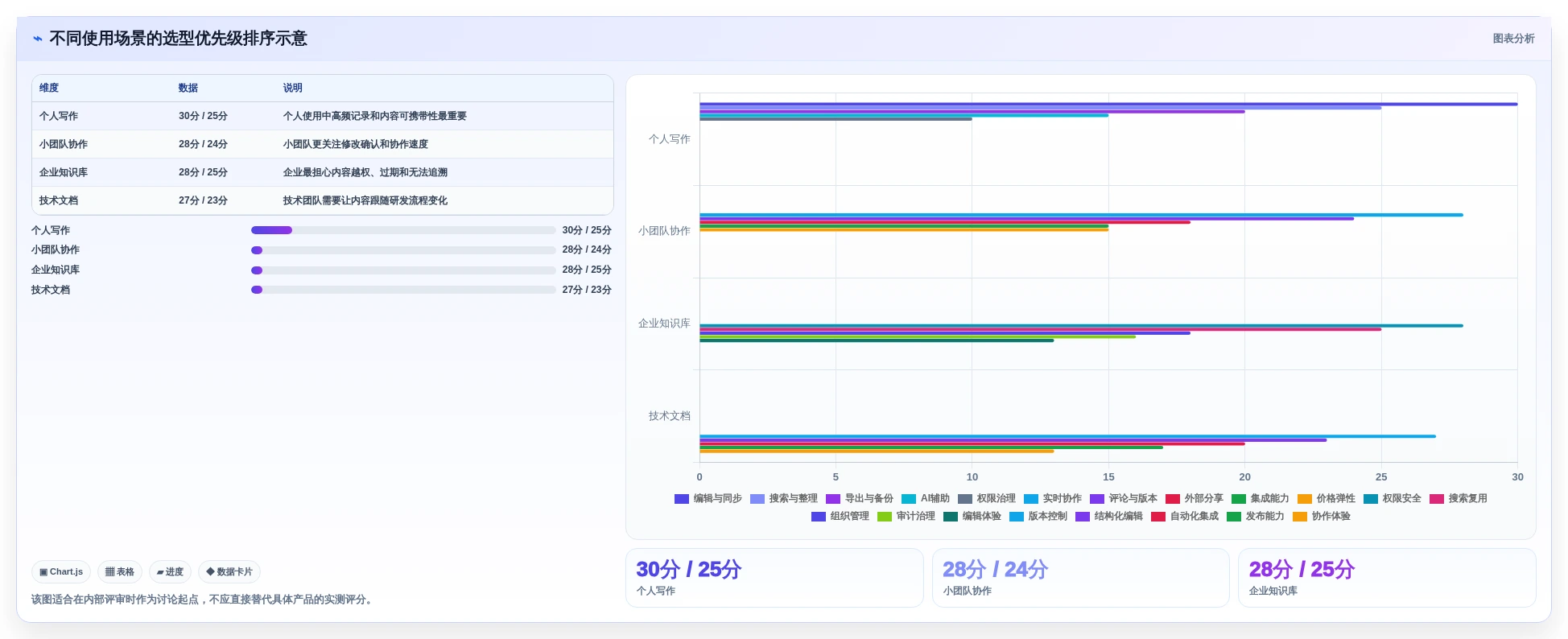Click the 小团队协作 y-axis label in the chart

coord(665,231)
